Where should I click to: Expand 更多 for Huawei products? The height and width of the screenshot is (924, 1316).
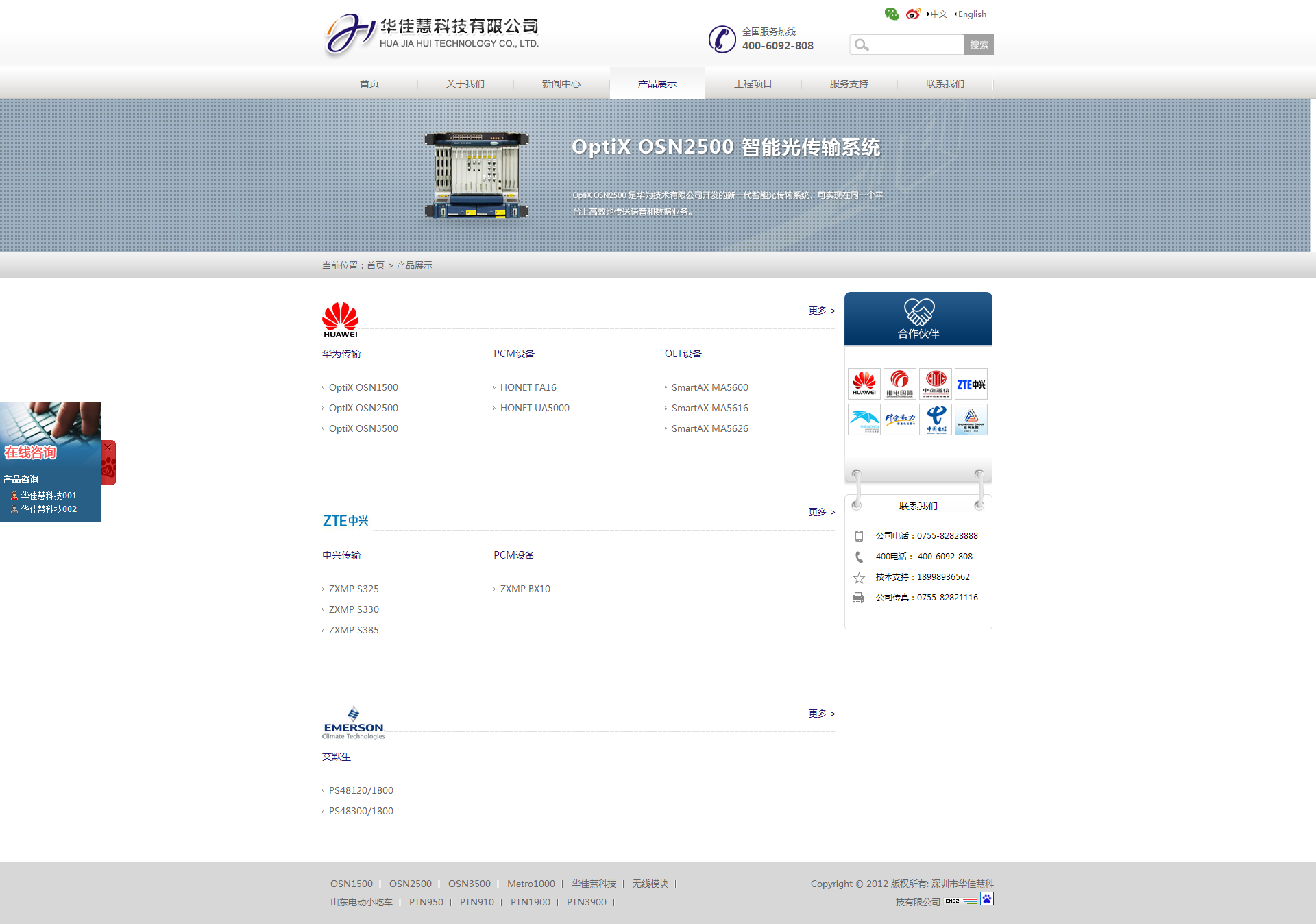pyautogui.click(x=822, y=311)
